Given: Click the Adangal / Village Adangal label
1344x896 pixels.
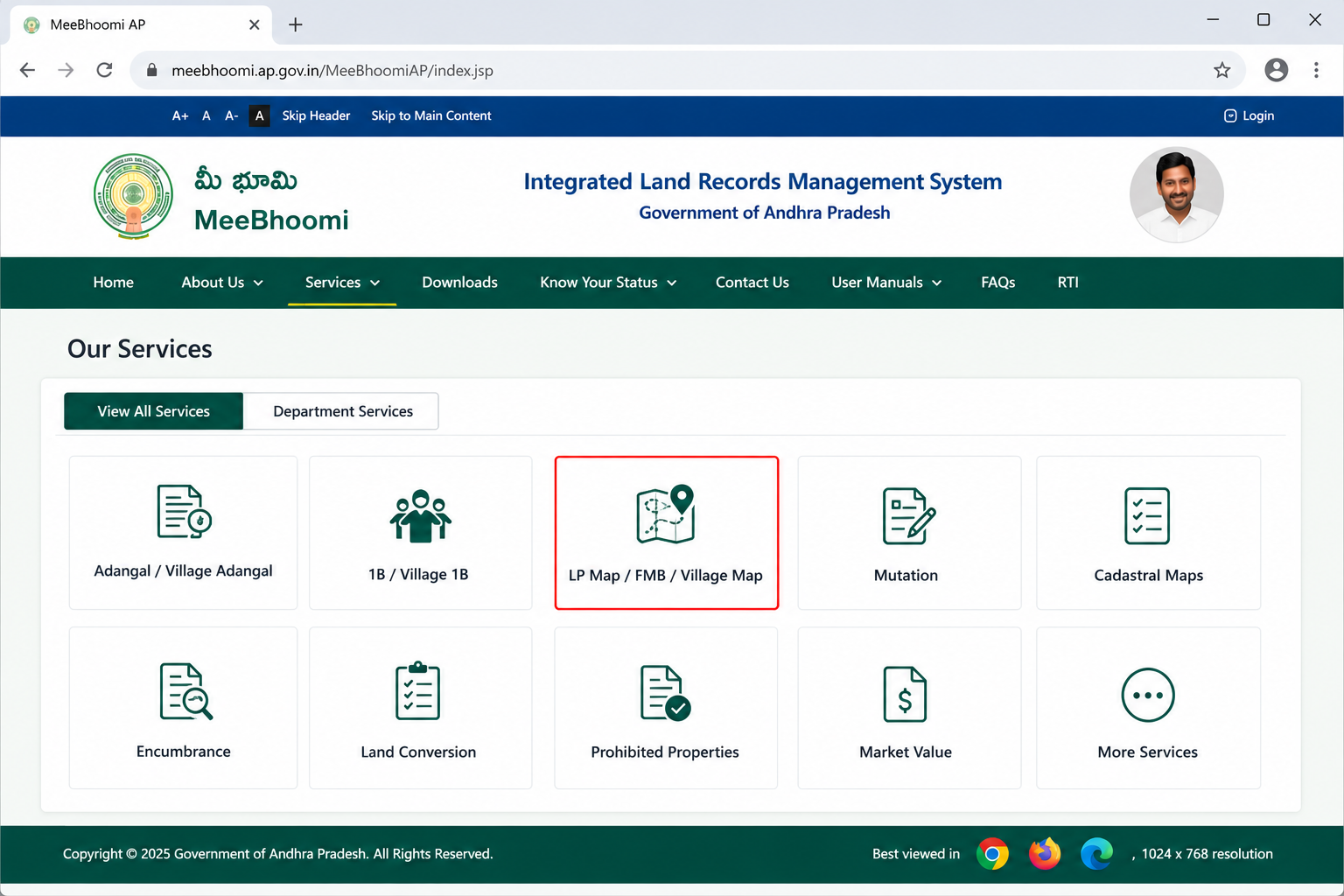Looking at the screenshot, I should (184, 571).
